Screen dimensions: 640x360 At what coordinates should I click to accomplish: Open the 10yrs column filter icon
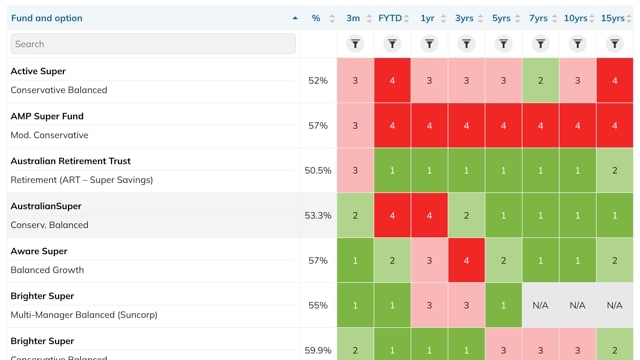tap(578, 44)
